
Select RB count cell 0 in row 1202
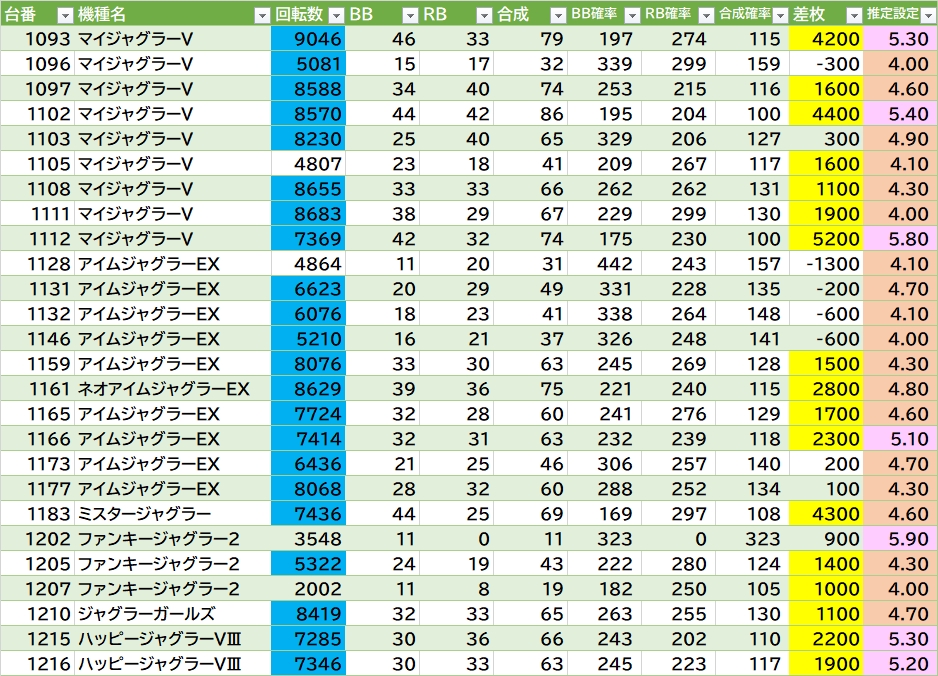[x=456, y=539]
